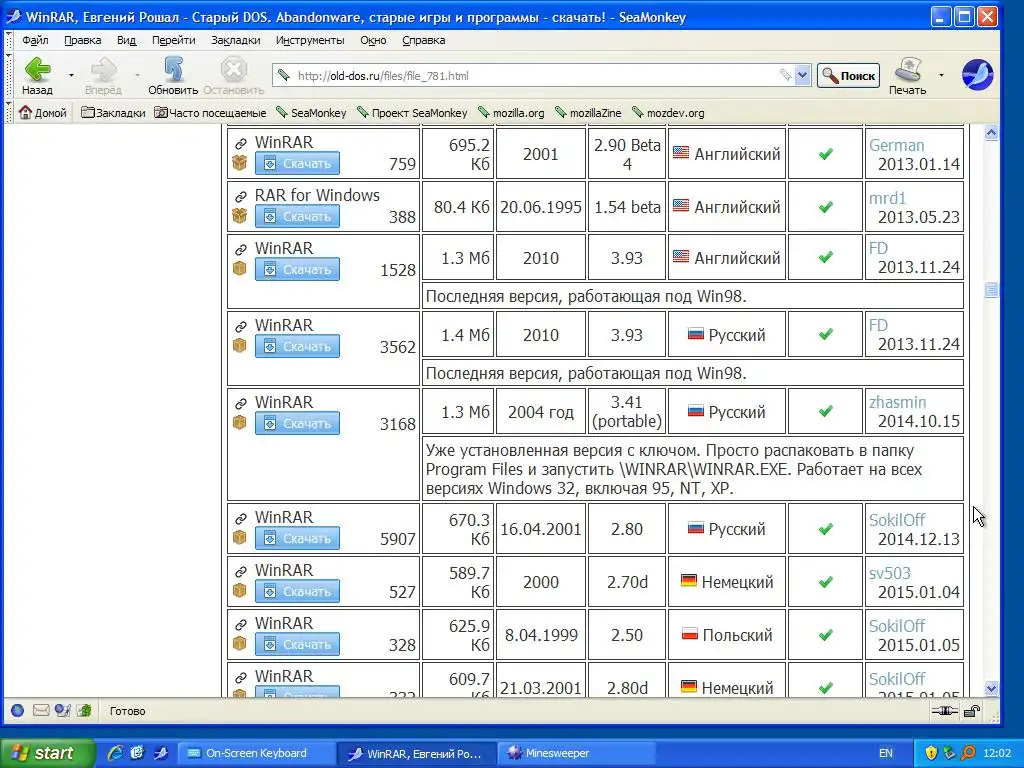This screenshot has width=1024, height=768.
Task: Click link icon of WinRAR 2.90 Beta 4 row
Action: [240, 143]
